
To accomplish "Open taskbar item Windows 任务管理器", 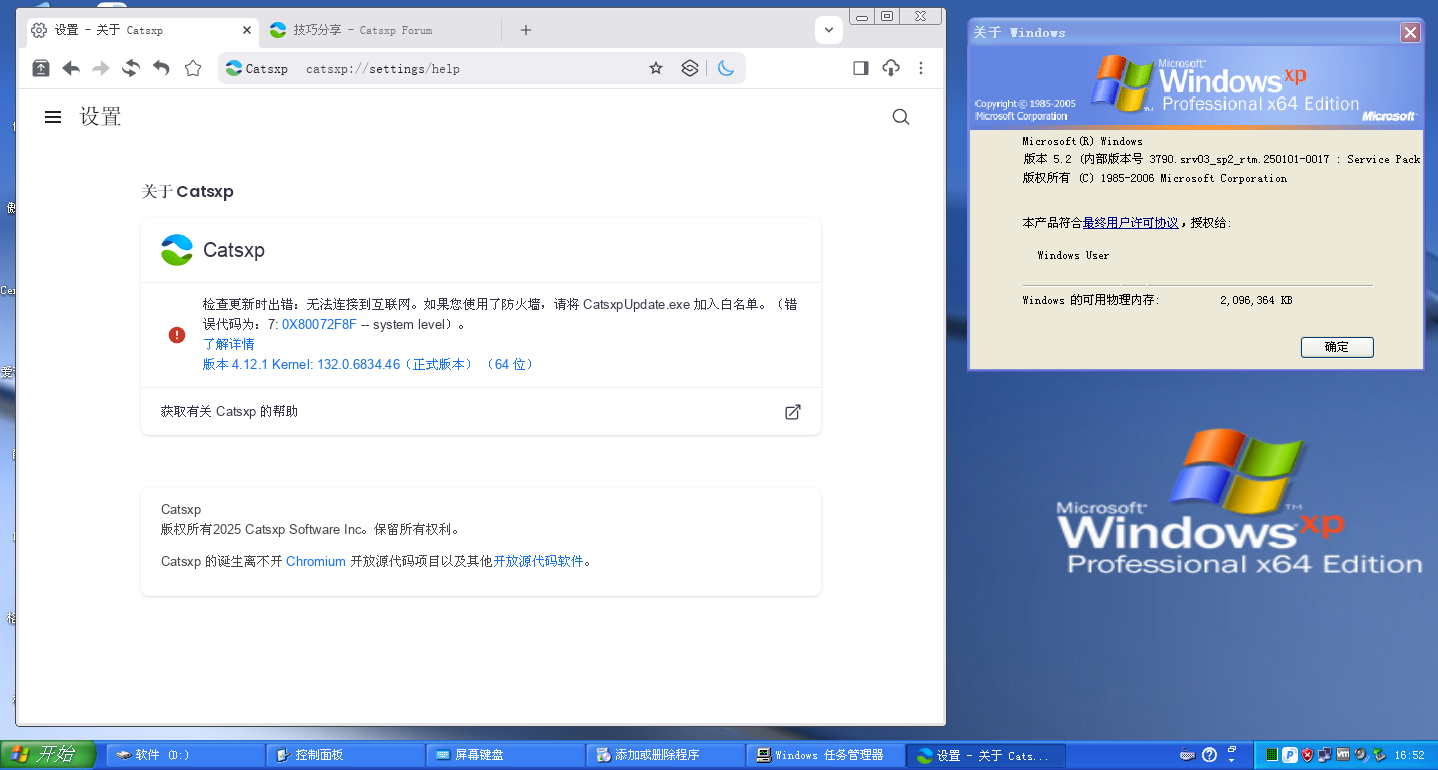I will tap(826, 755).
